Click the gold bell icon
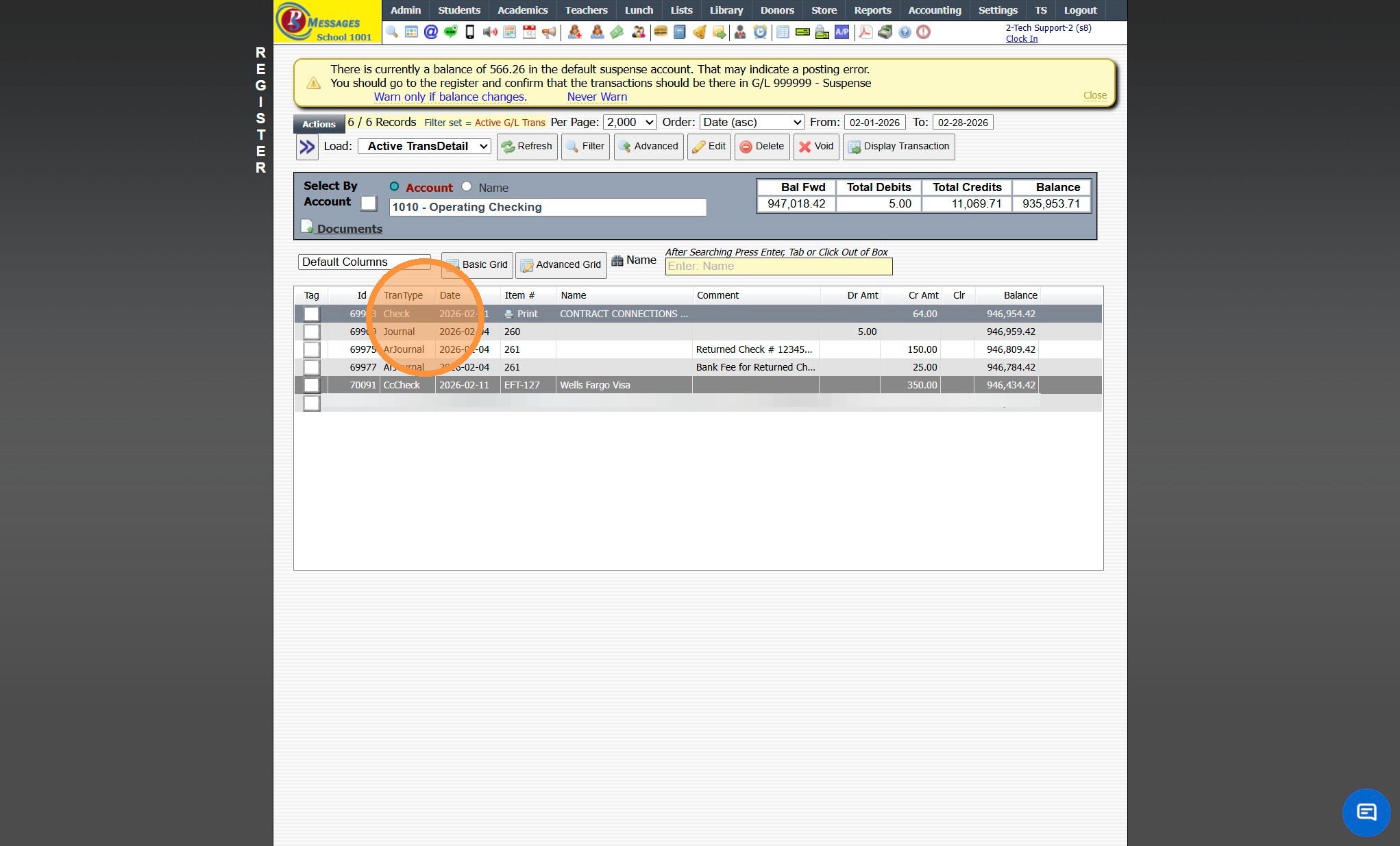Image resolution: width=1400 pixels, height=846 pixels. point(699,32)
